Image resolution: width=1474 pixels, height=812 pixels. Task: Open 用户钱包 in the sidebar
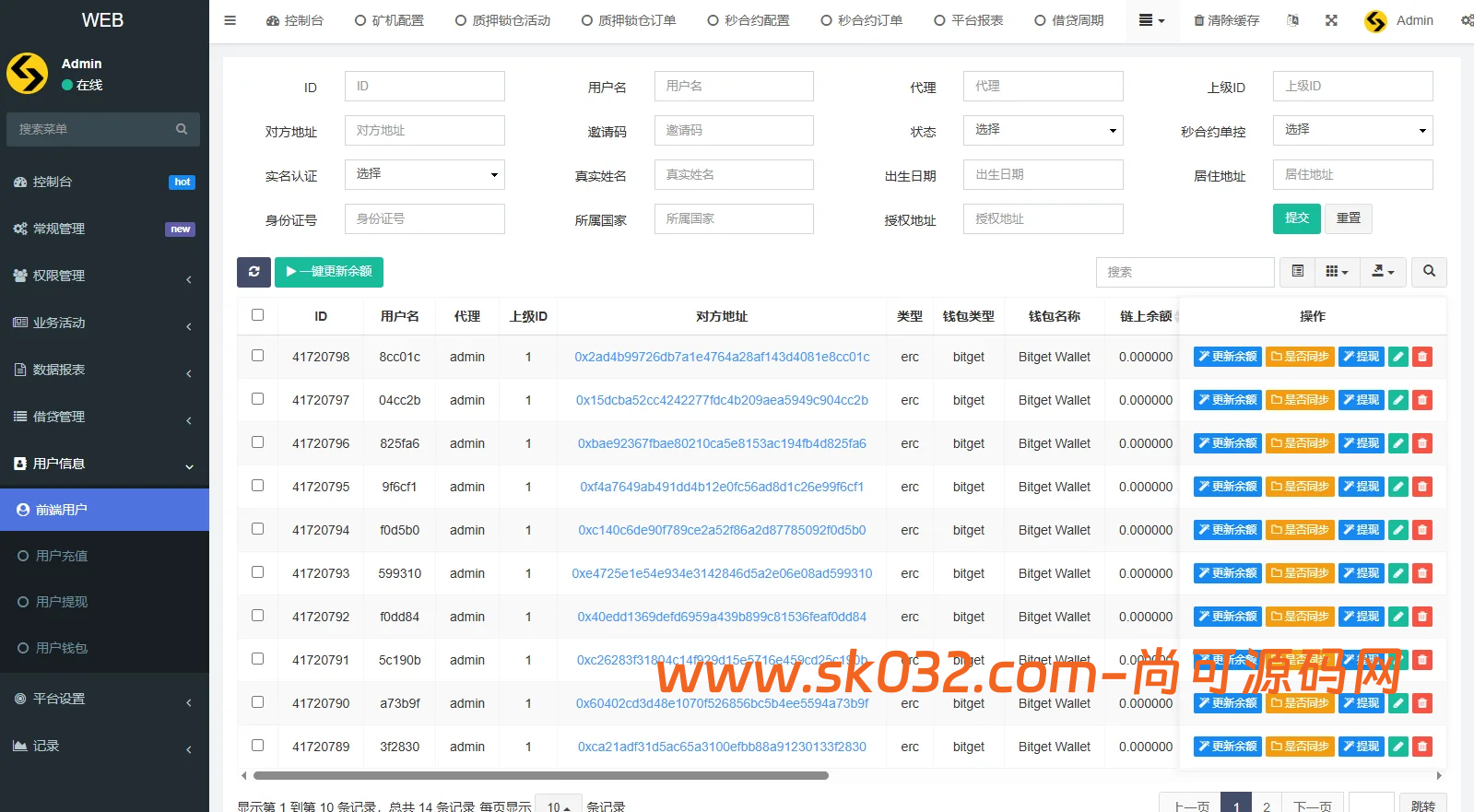coord(104,648)
